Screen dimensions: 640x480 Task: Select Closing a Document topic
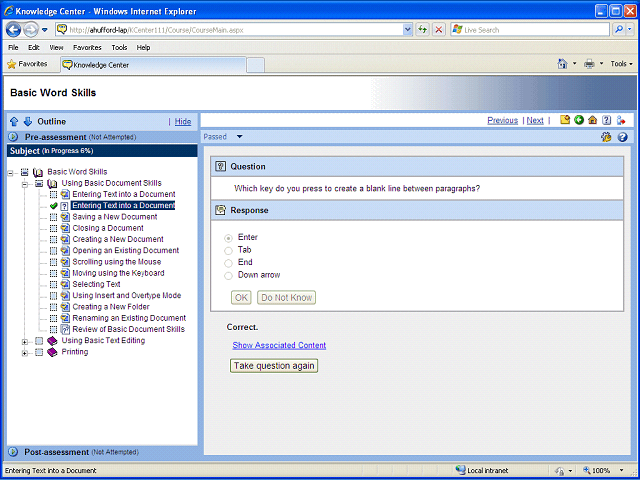[x=108, y=228]
